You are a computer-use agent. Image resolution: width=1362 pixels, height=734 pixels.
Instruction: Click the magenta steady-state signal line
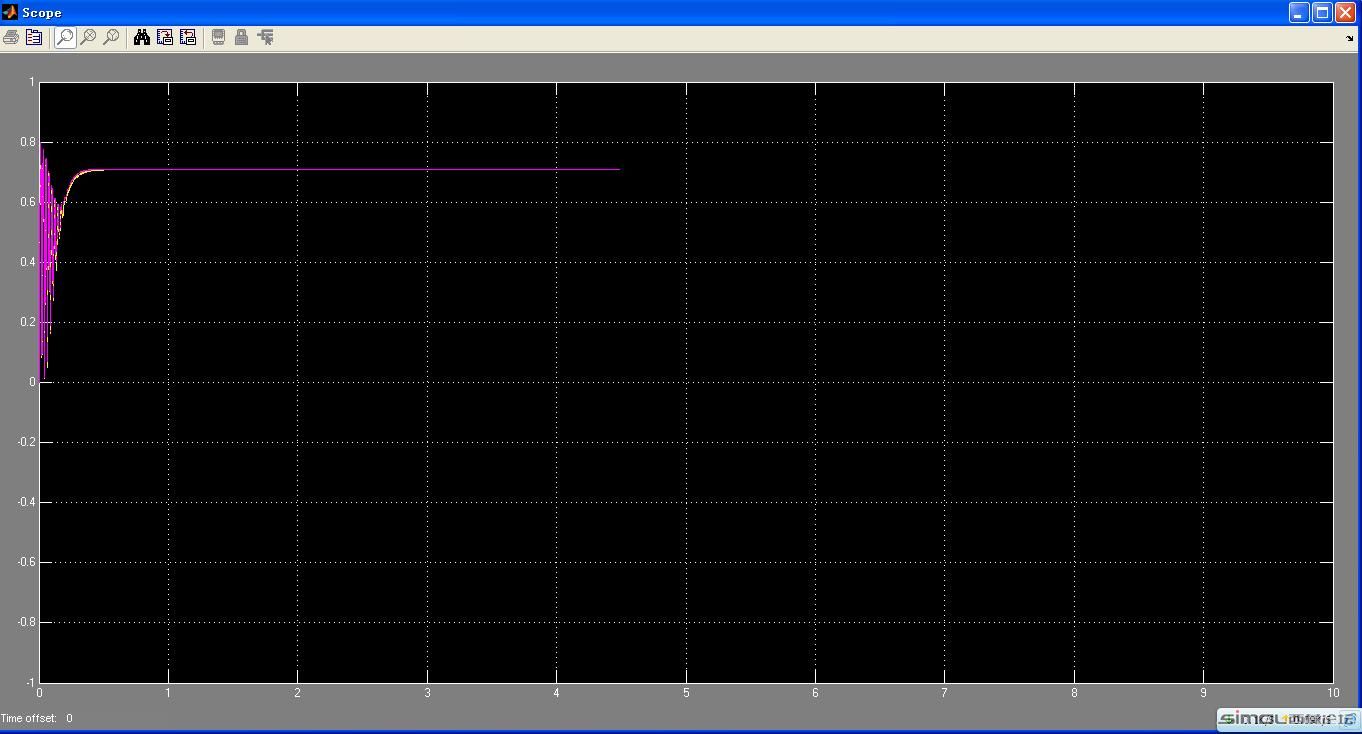pyautogui.click(x=360, y=169)
